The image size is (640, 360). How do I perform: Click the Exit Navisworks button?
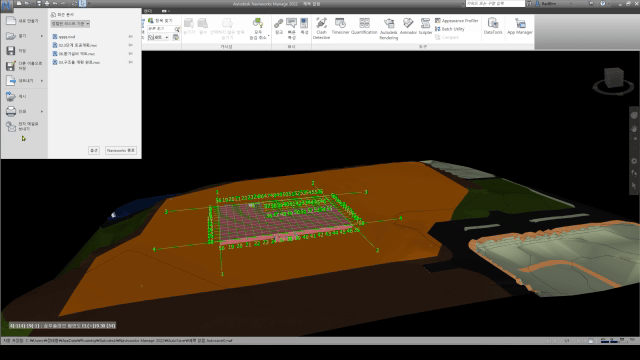[x=120, y=151]
